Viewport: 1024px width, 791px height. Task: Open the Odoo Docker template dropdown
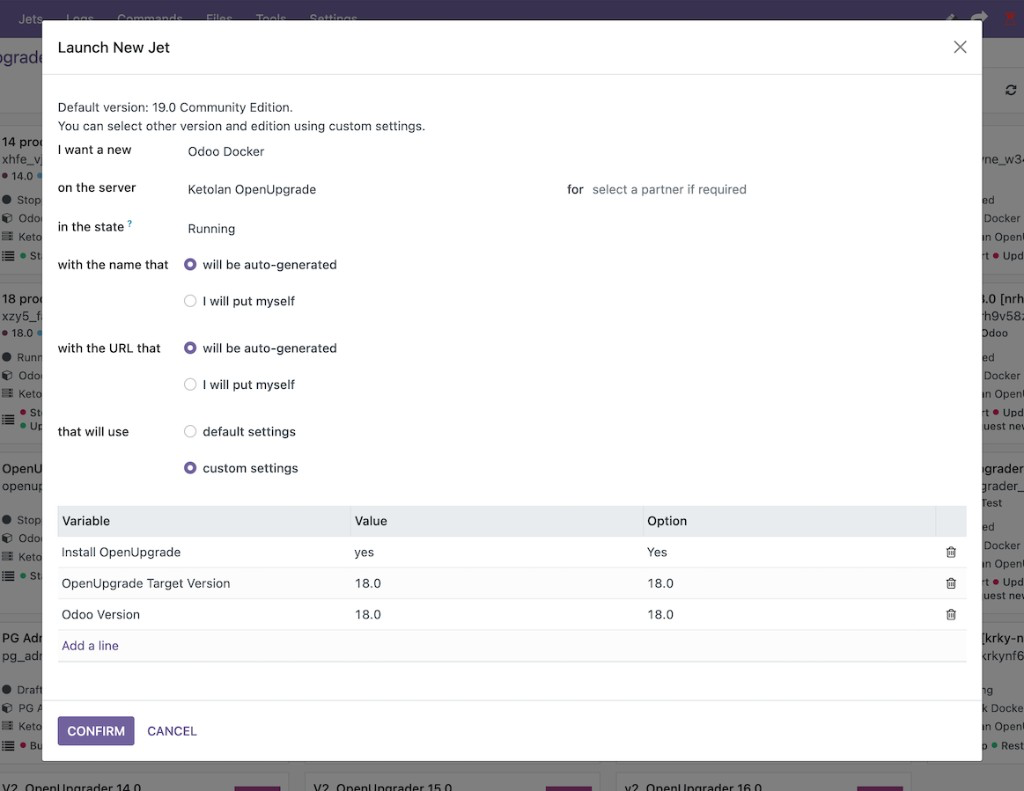pyautogui.click(x=370, y=152)
